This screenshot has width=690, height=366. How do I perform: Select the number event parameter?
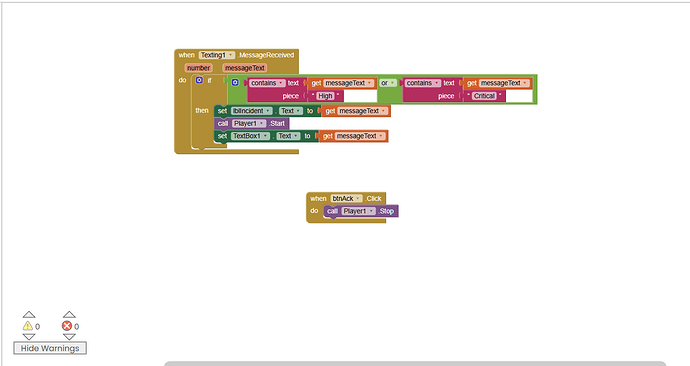pyautogui.click(x=198, y=68)
